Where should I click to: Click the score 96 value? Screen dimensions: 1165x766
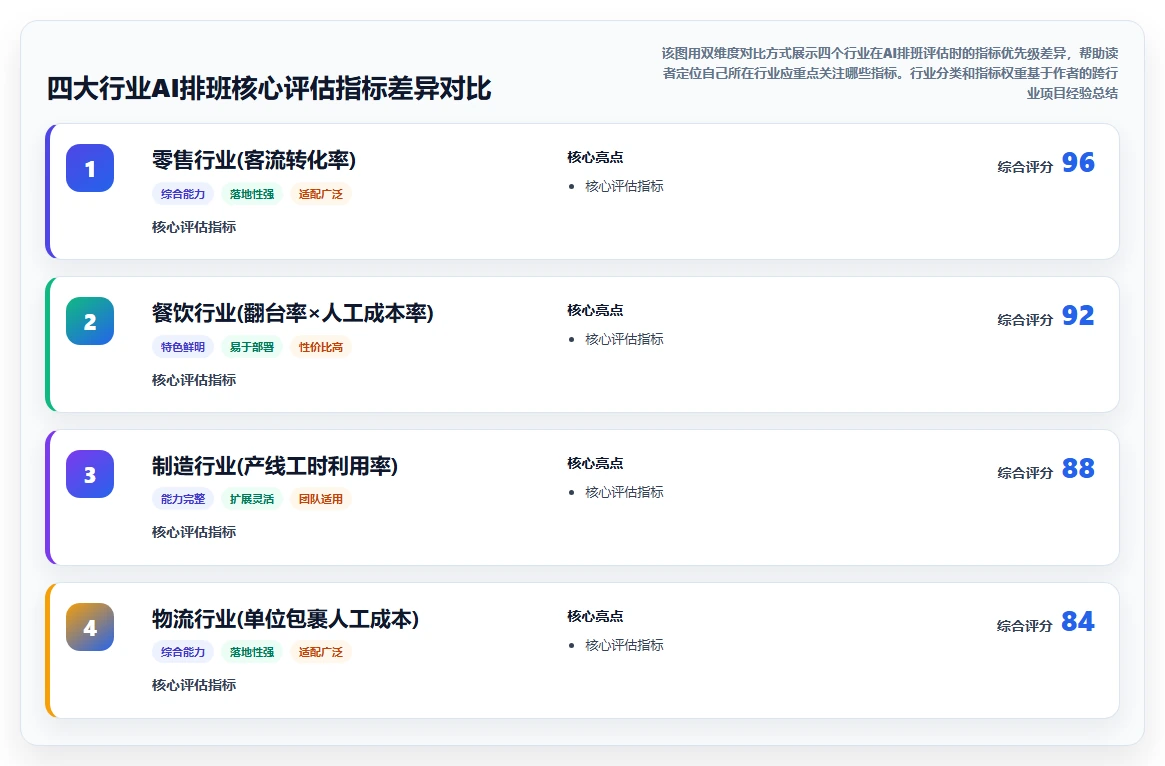pyautogui.click(x=1078, y=163)
